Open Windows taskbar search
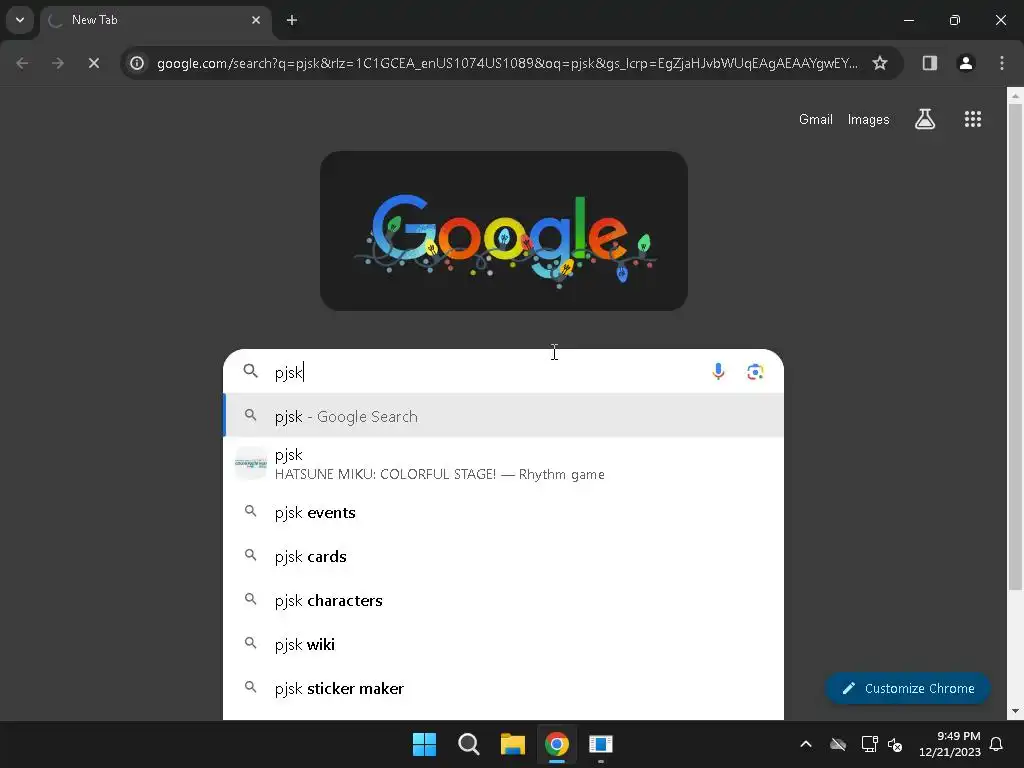Image resolution: width=1024 pixels, height=768 pixels. click(x=468, y=744)
